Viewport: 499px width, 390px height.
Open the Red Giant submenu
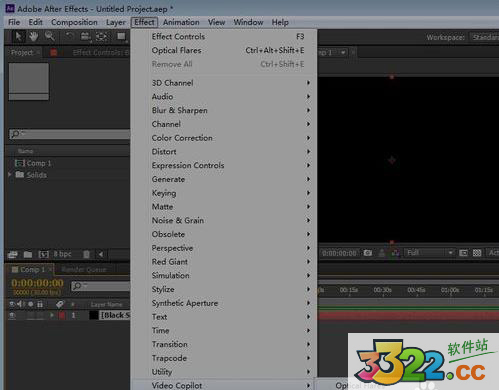click(x=224, y=262)
